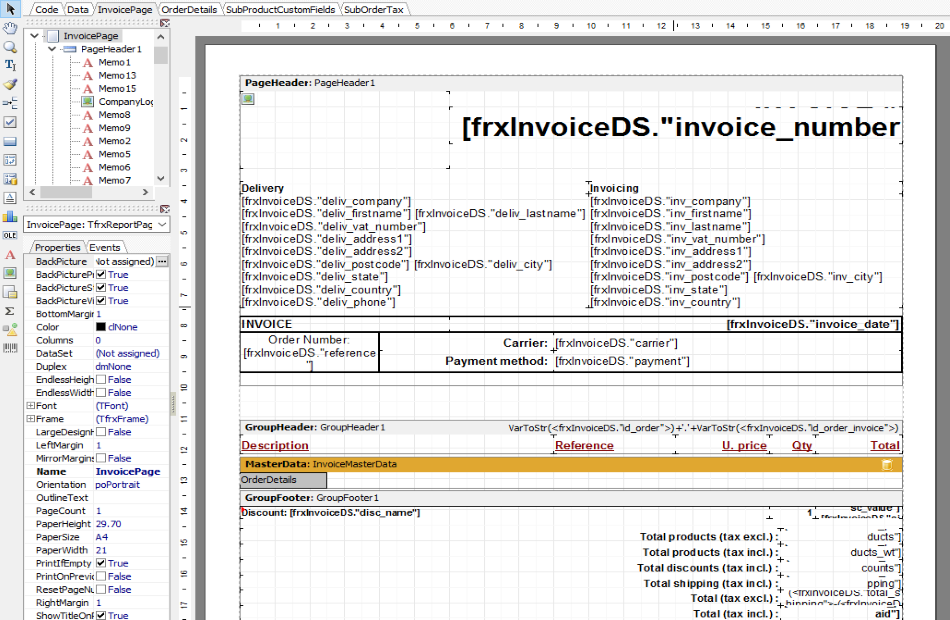The height and width of the screenshot is (620, 950).
Task: Pick the Copy Format brush tool
Action: click(10, 84)
